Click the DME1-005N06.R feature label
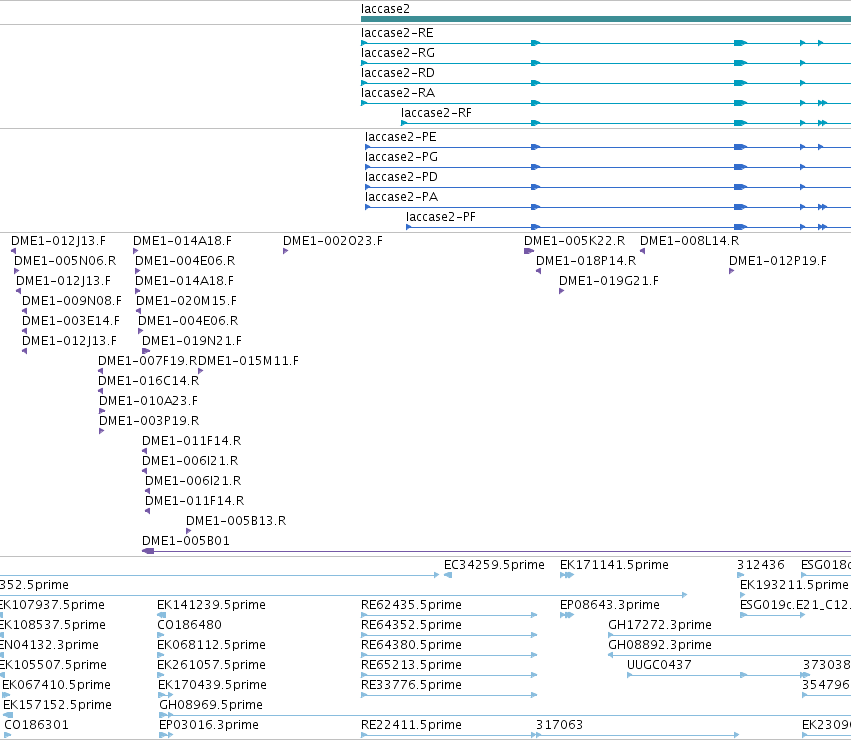Image resolution: width=851 pixels, height=740 pixels. click(65, 261)
